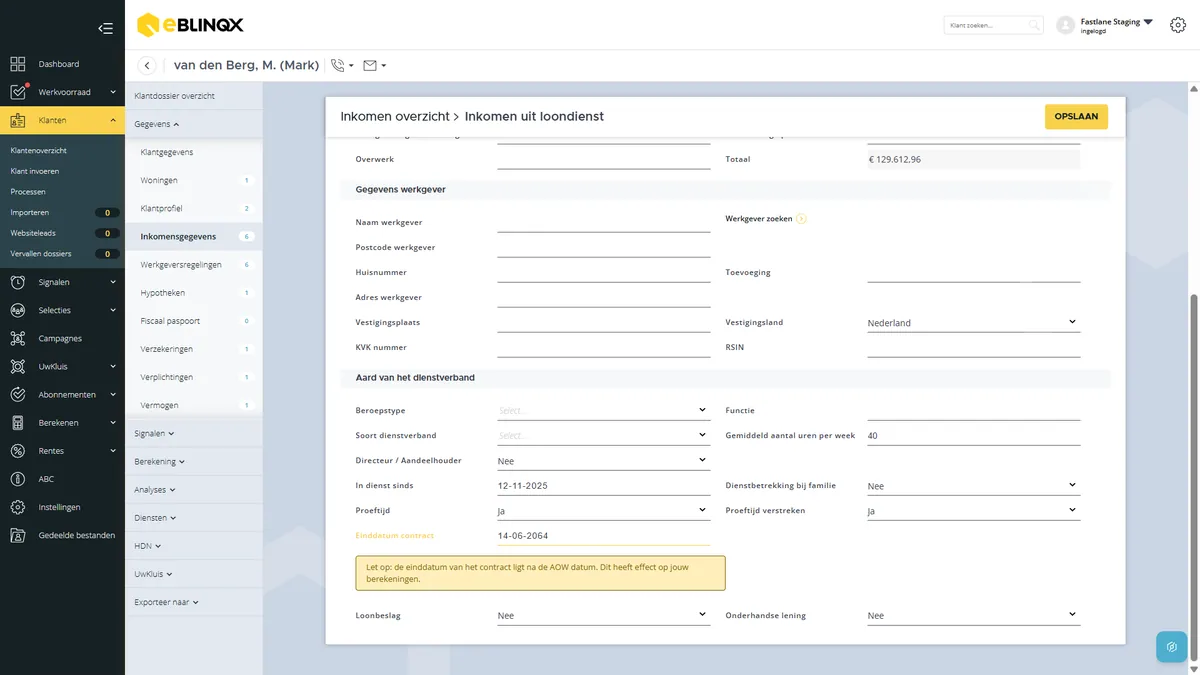The image size is (1200, 675).
Task: Expand the Exporteer naar section
Action: (x=167, y=603)
